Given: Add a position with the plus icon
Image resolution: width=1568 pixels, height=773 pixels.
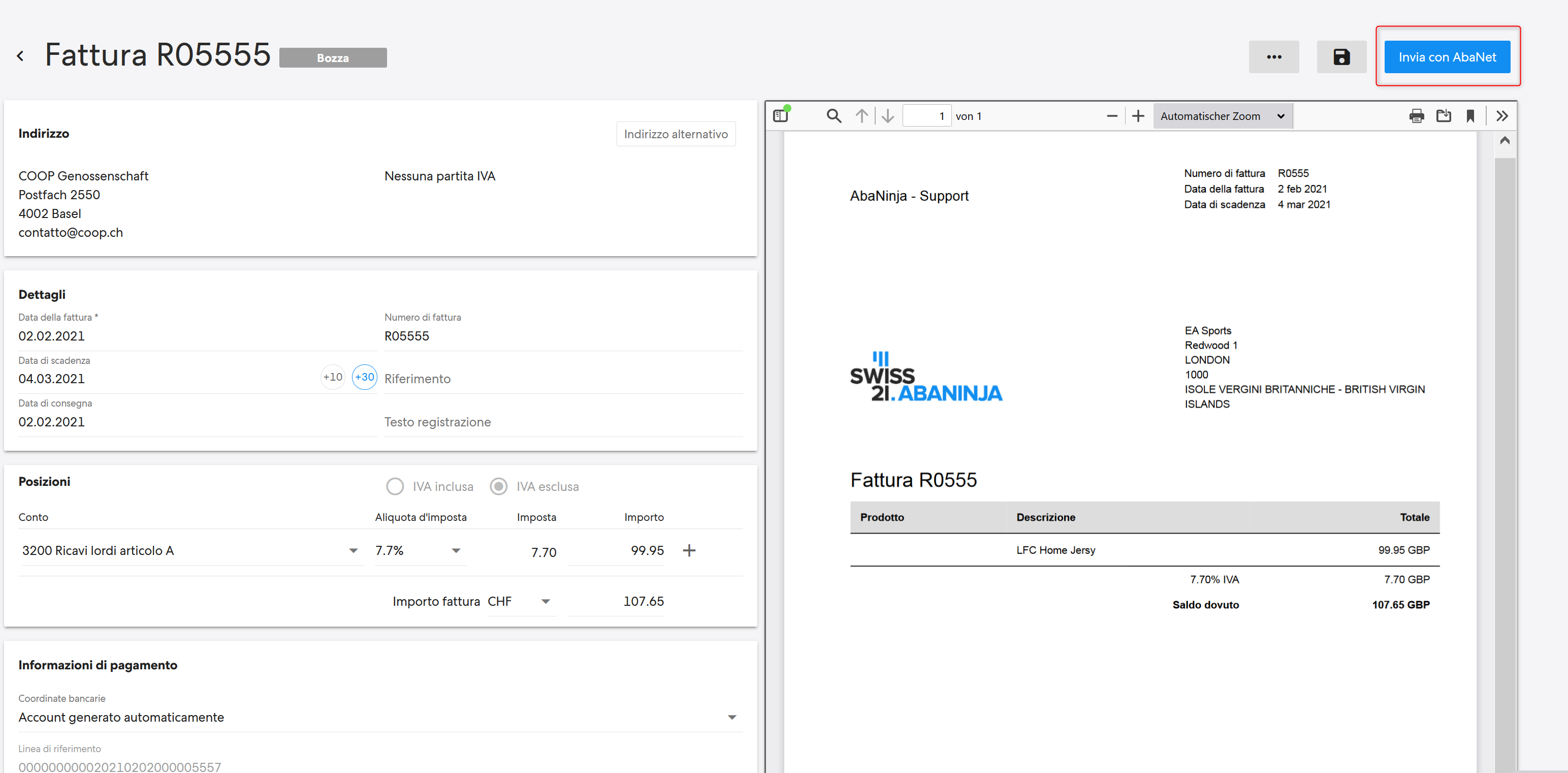Looking at the screenshot, I should point(688,551).
